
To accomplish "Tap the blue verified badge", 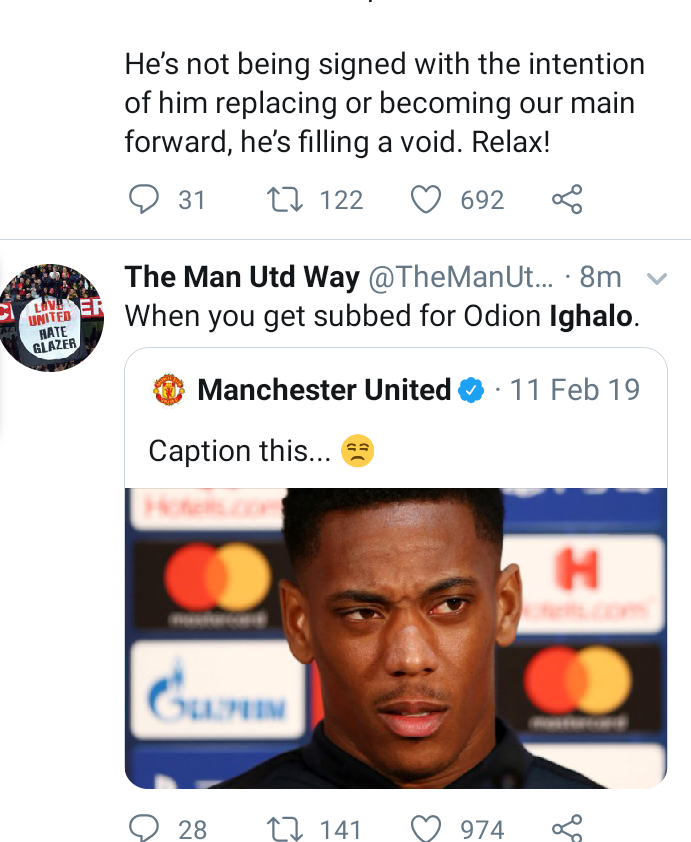I will pyautogui.click(x=471, y=390).
